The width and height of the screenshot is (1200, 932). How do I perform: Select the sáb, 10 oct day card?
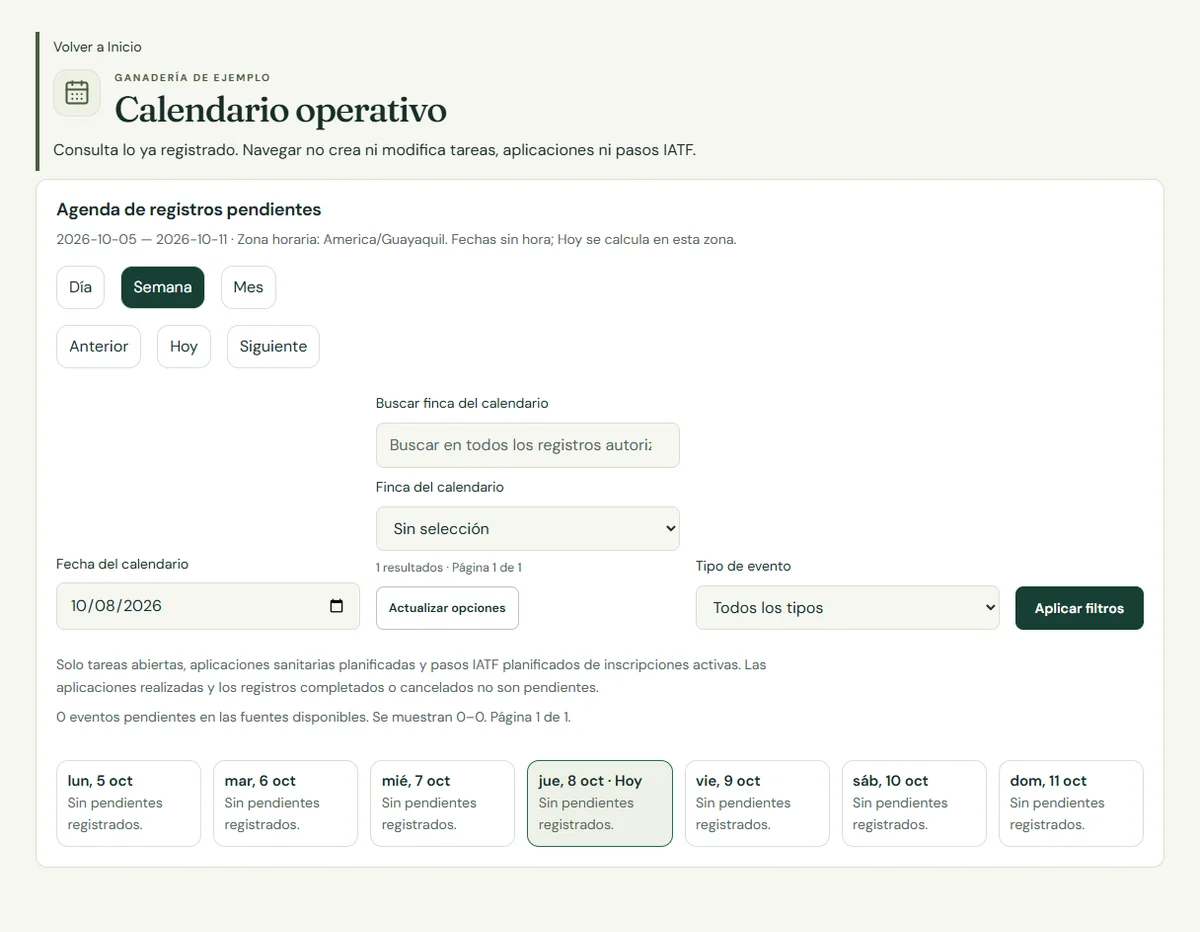(914, 803)
